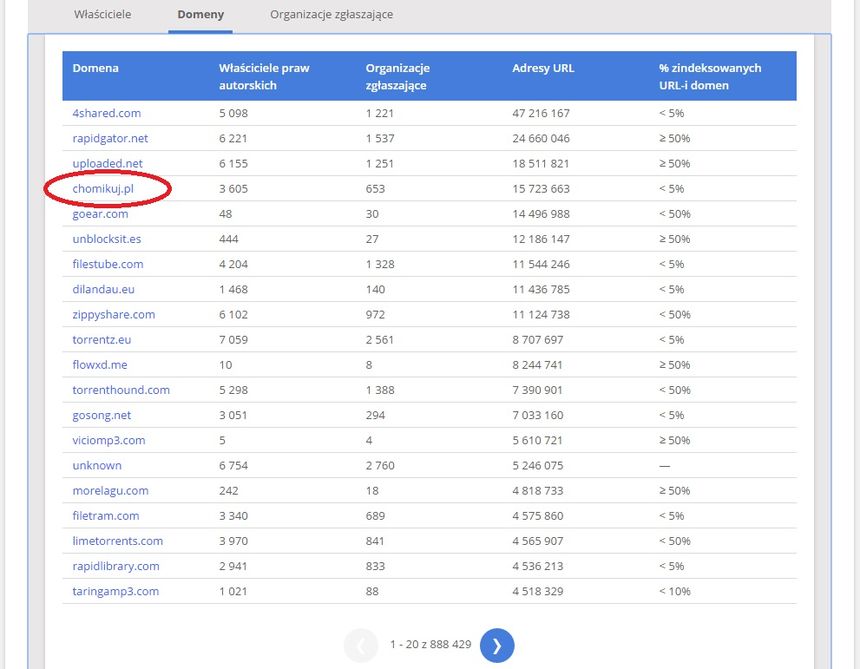Viewport: 860px width, 669px height.
Task: Click the unknown domain entry
Action: [x=97, y=466]
